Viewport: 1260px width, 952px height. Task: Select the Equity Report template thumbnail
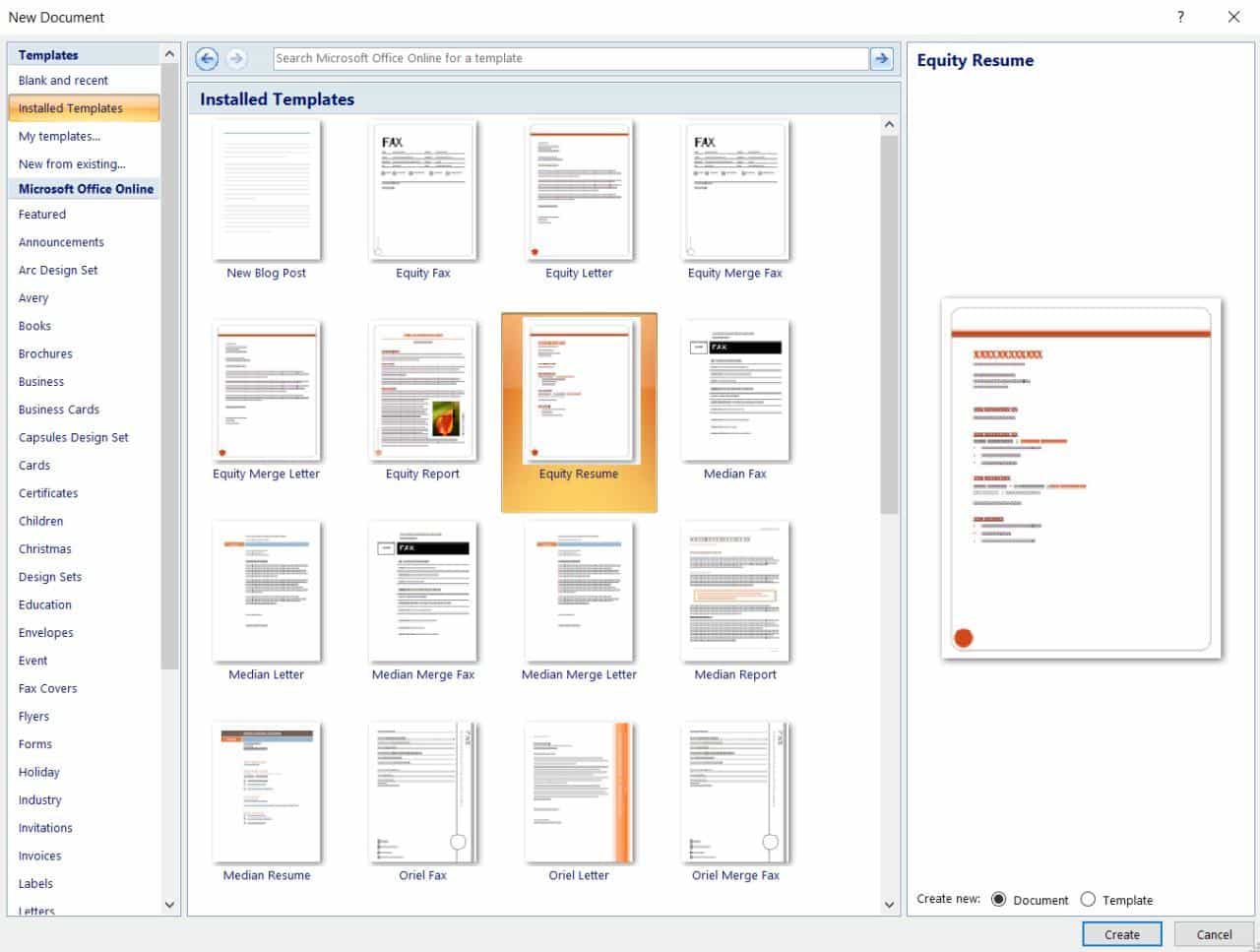click(423, 391)
